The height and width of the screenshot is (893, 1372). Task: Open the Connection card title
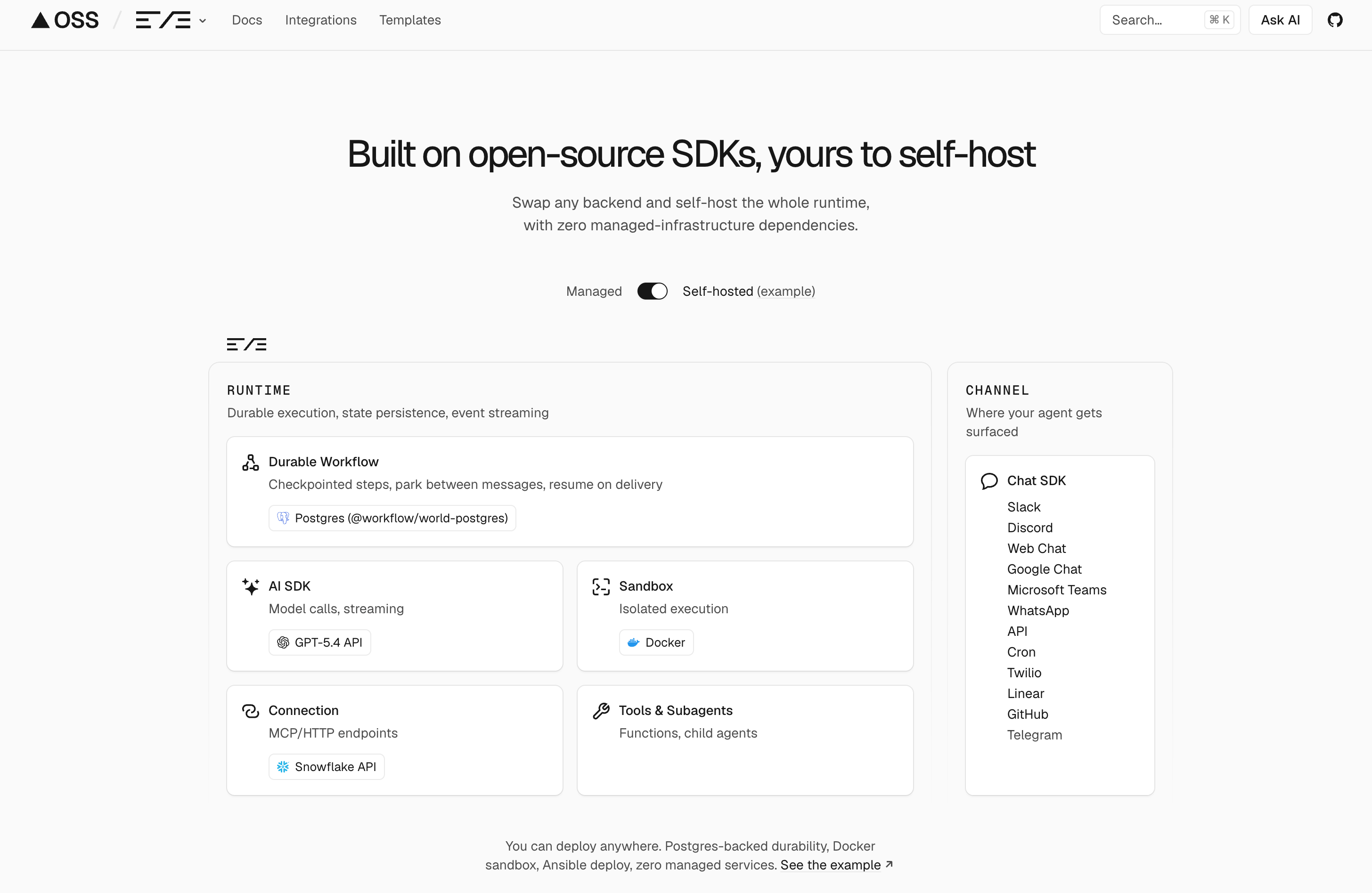click(x=303, y=711)
